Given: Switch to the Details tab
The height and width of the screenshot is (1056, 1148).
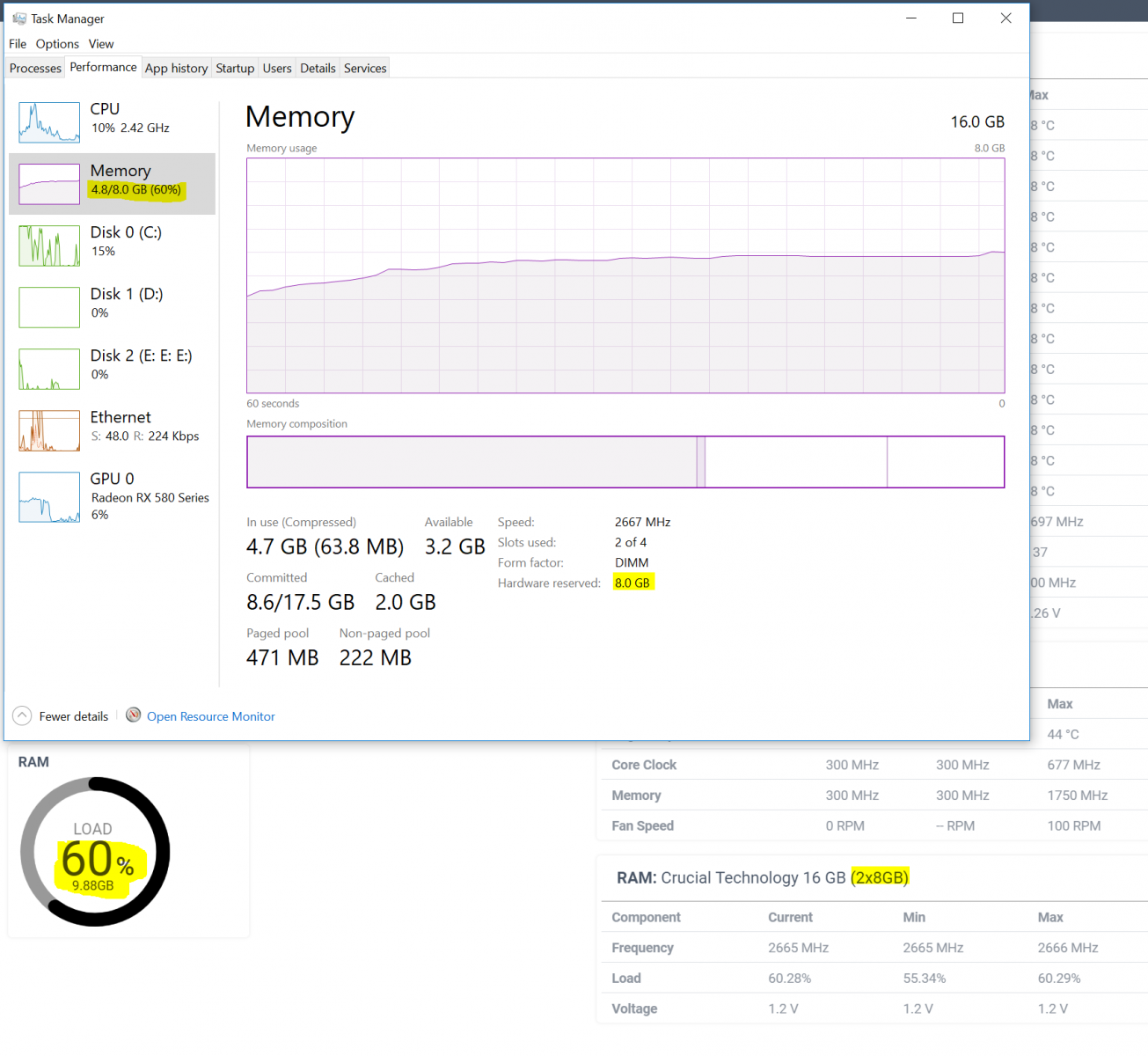Looking at the screenshot, I should (x=318, y=68).
